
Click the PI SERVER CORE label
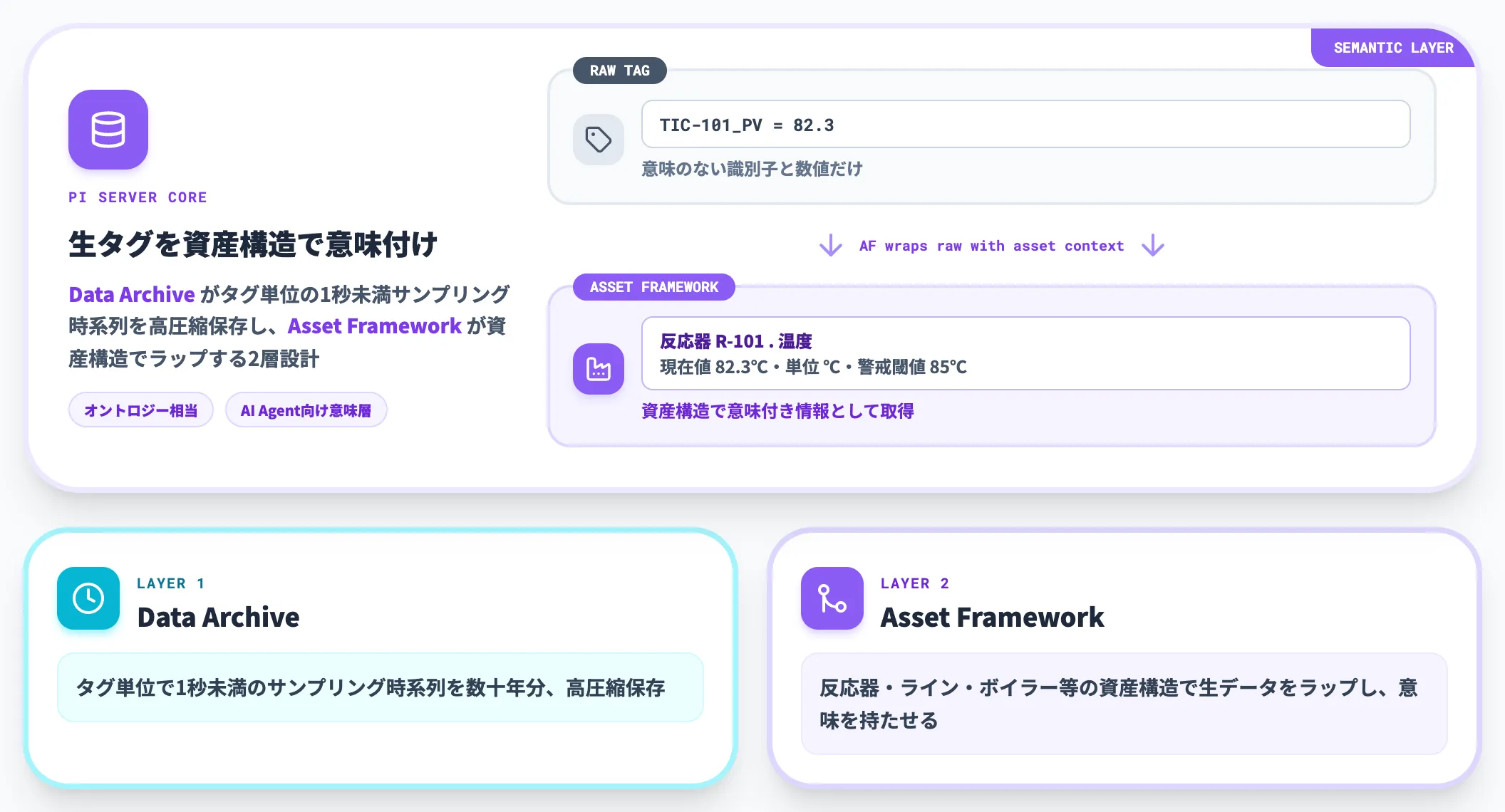click(x=138, y=197)
